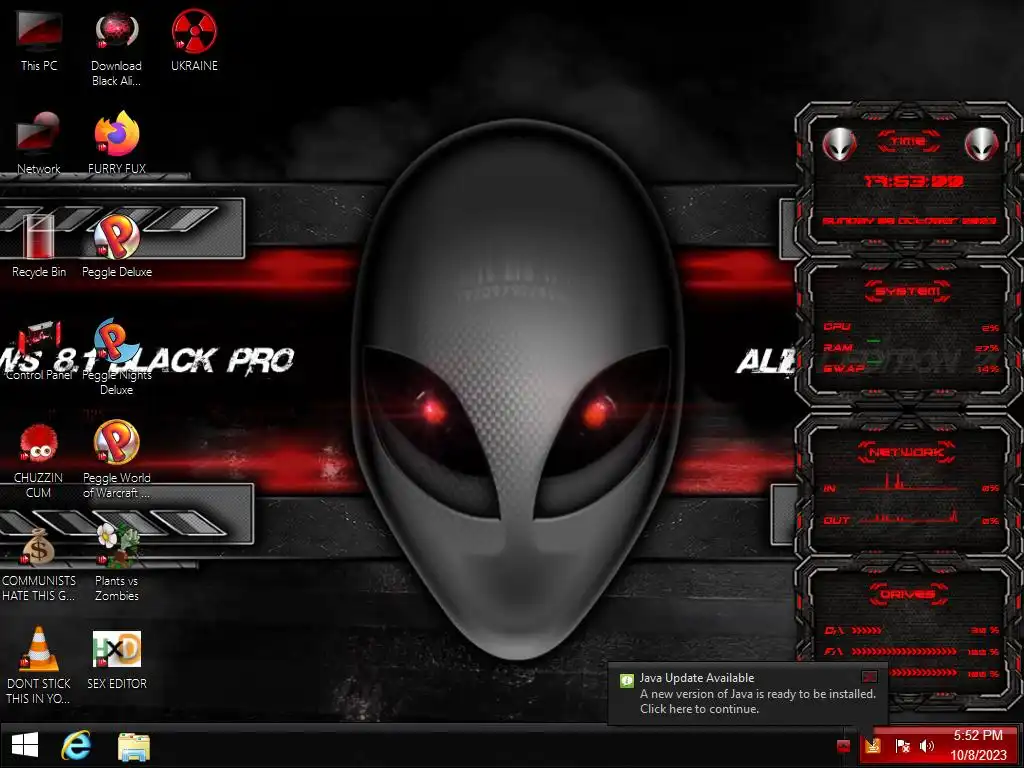Click the right alien head in TIME widget
1024x768 pixels.
pyautogui.click(x=981, y=144)
